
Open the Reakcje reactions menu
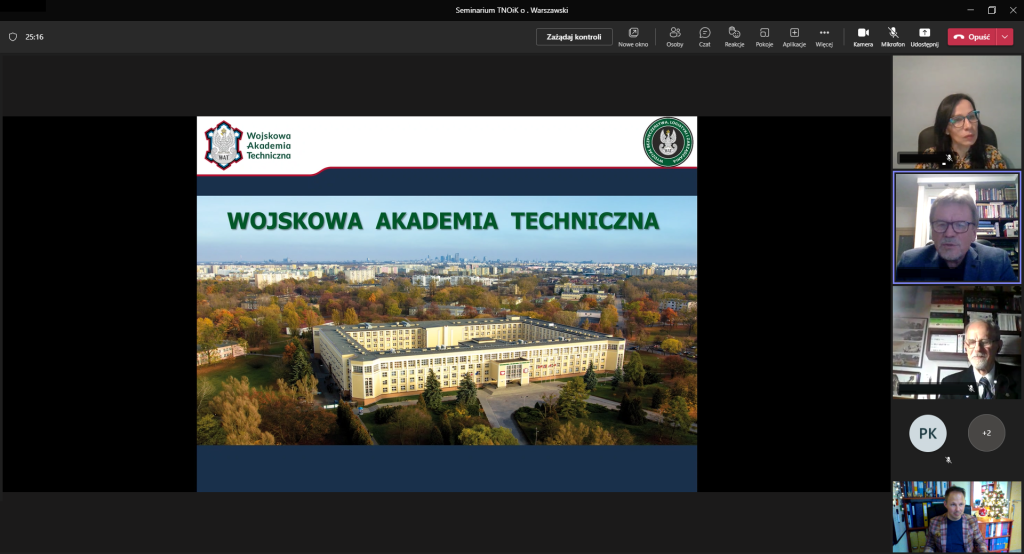(734, 36)
